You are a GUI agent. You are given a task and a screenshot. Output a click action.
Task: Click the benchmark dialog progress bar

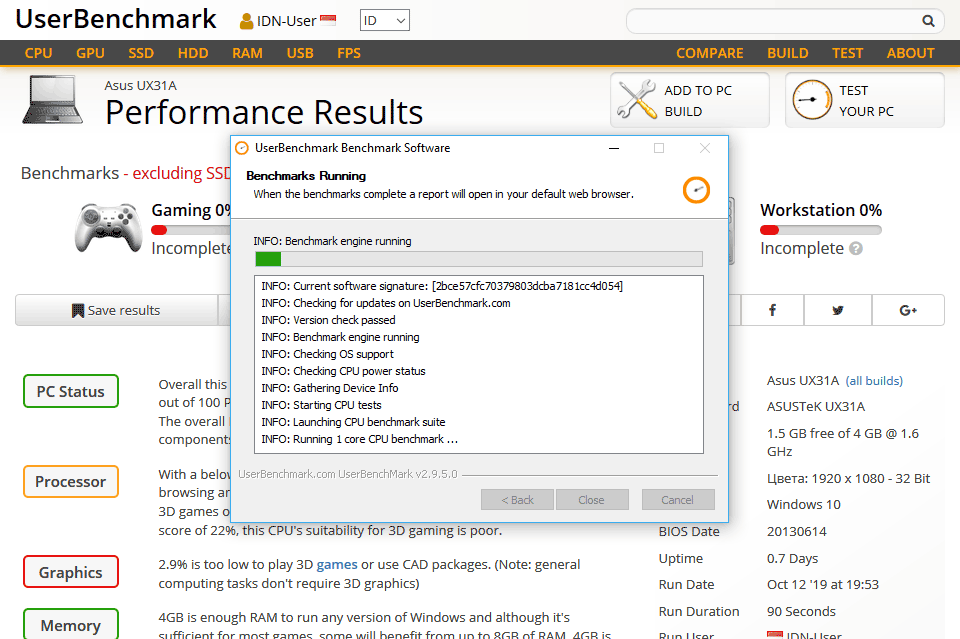point(479,259)
